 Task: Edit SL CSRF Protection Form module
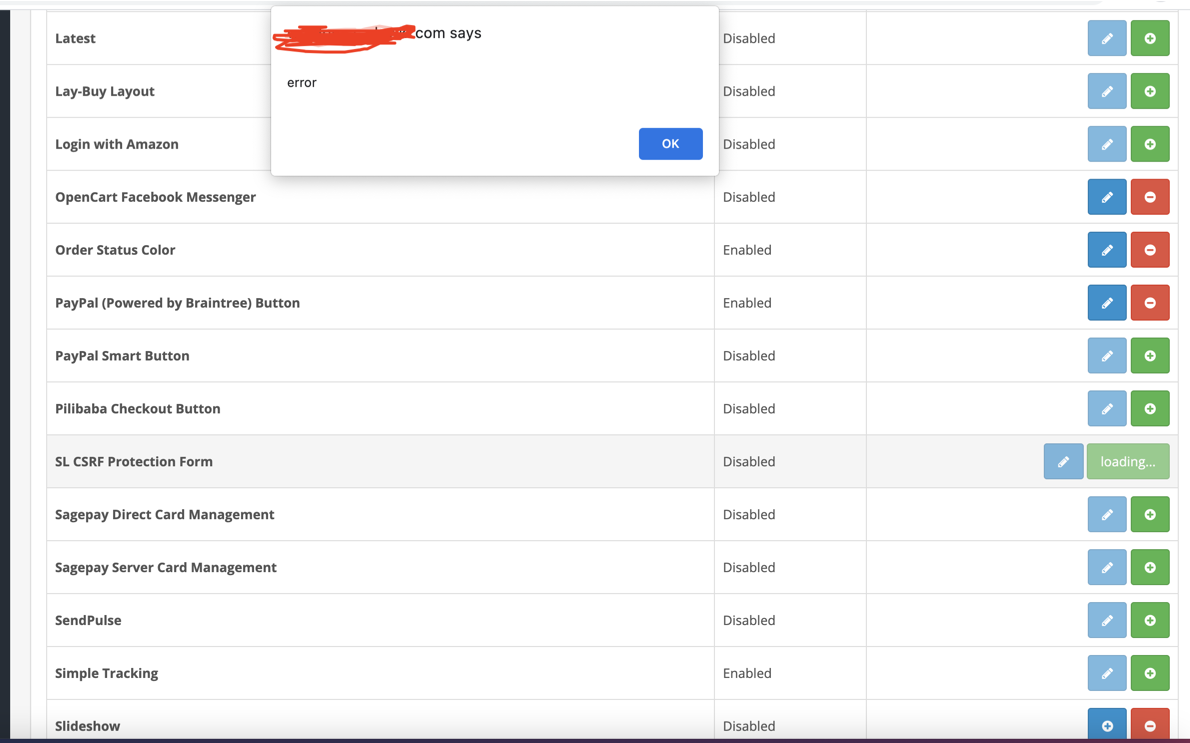1063,461
